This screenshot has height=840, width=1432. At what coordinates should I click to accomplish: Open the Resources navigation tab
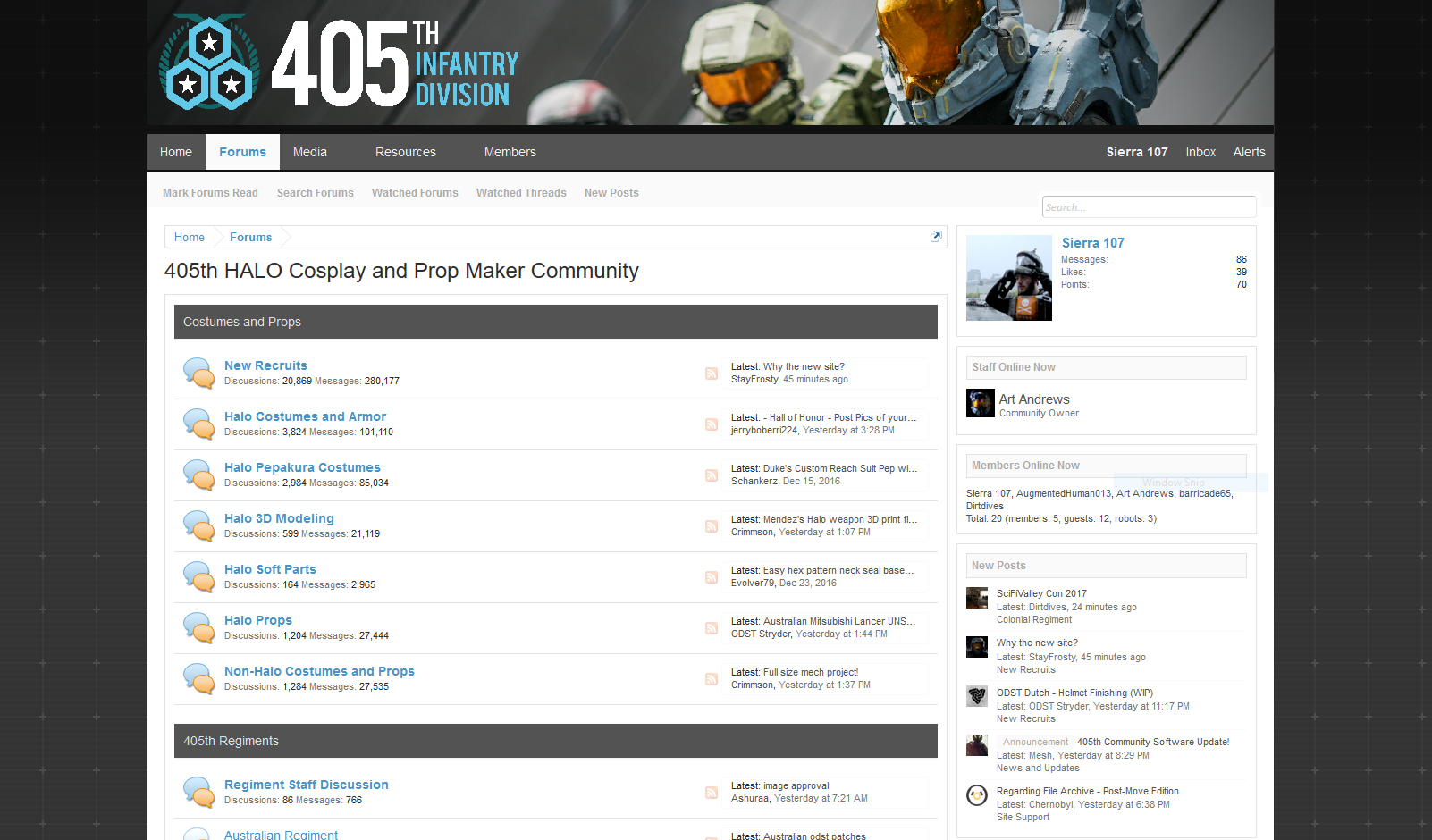pyautogui.click(x=406, y=152)
